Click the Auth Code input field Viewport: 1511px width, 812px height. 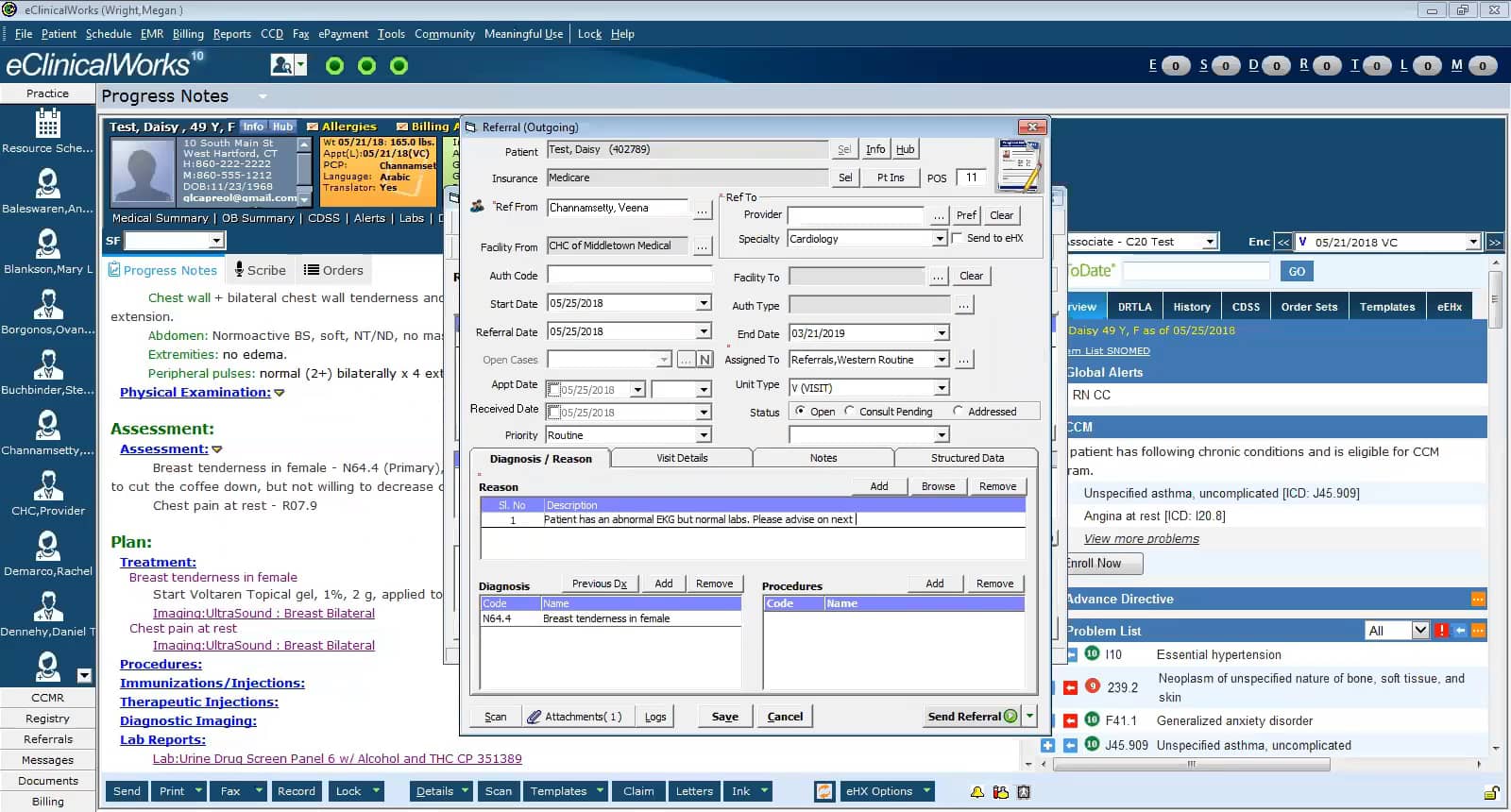coord(629,275)
